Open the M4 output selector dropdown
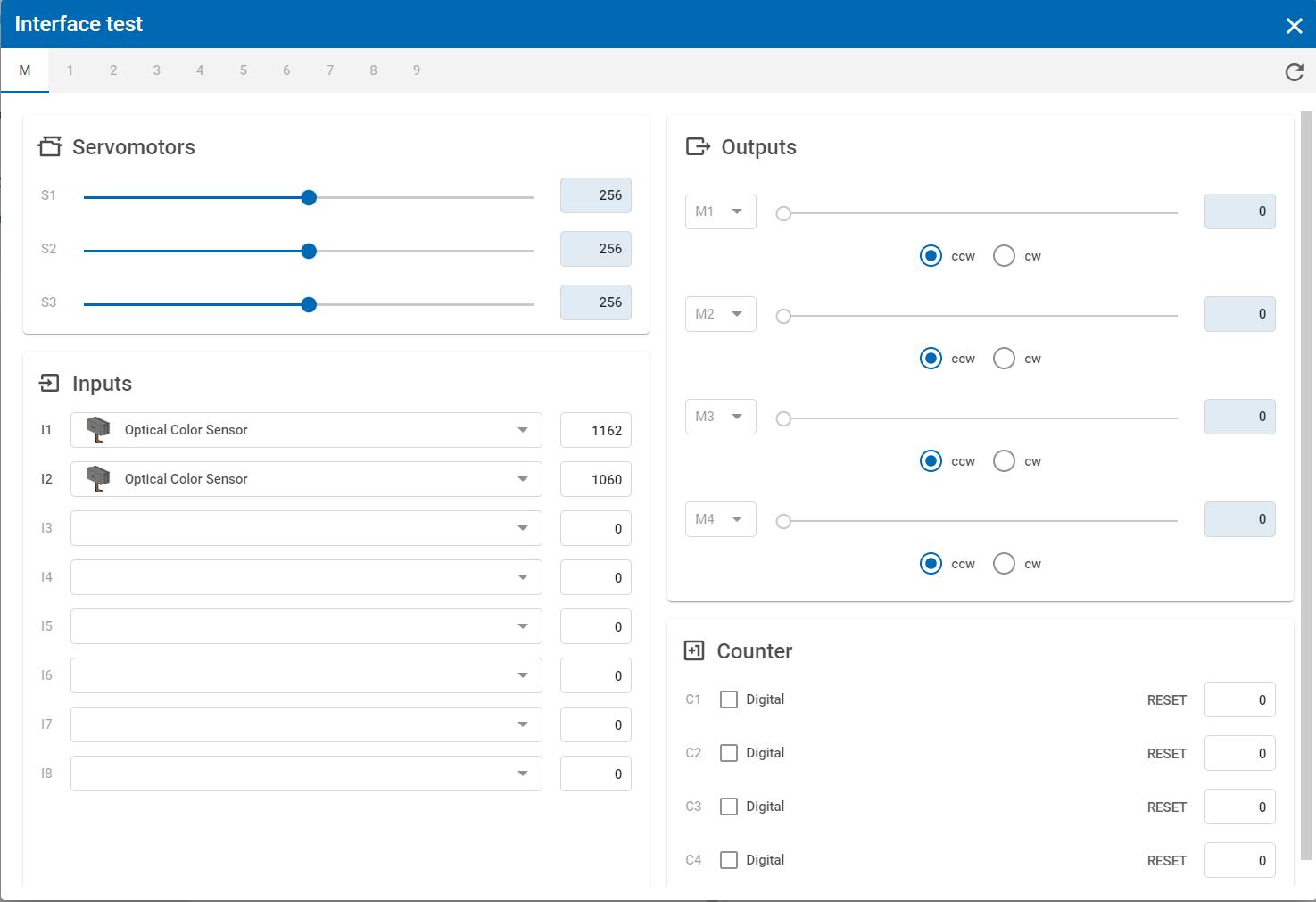Viewport: 1316px width, 902px height. click(721, 519)
